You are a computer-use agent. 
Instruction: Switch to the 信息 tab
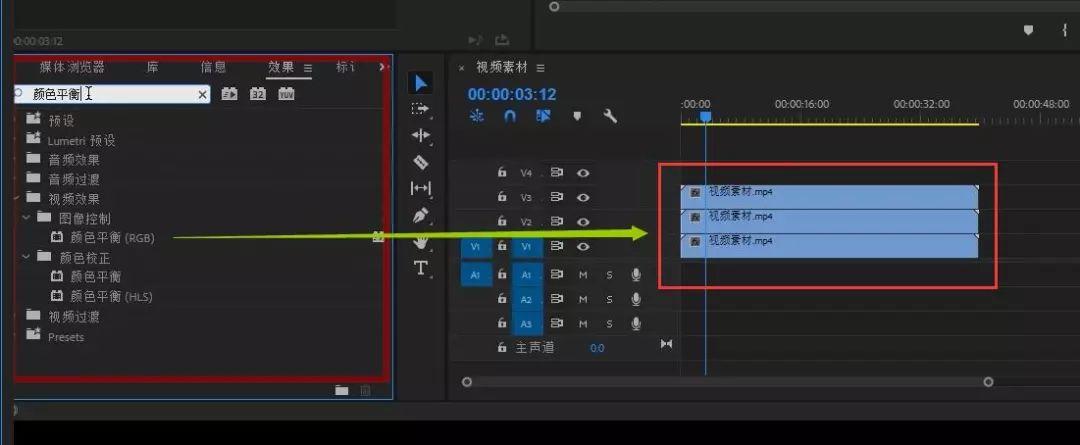pyautogui.click(x=213, y=67)
